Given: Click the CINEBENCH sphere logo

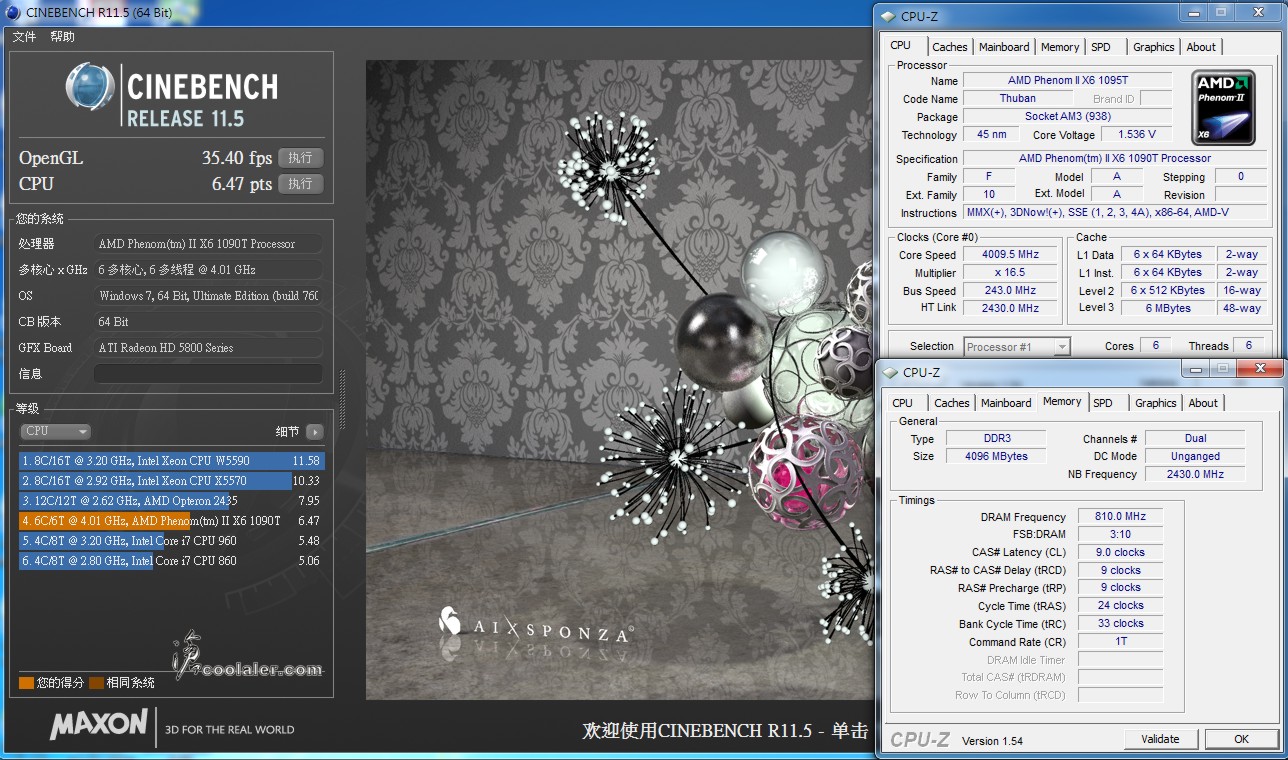Looking at the screenshot, I should 90,87.
